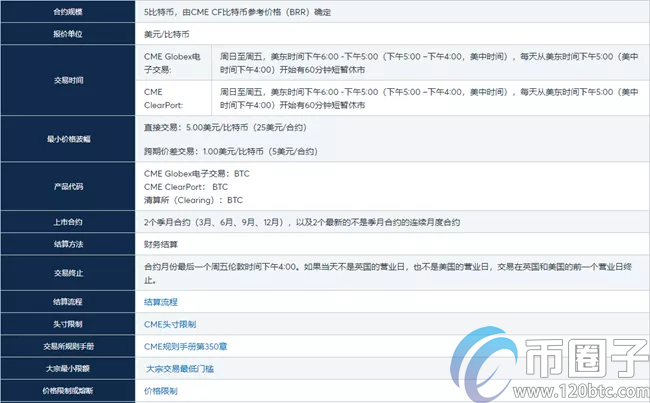Open the CME头寸限制 link

click(170, 324)
